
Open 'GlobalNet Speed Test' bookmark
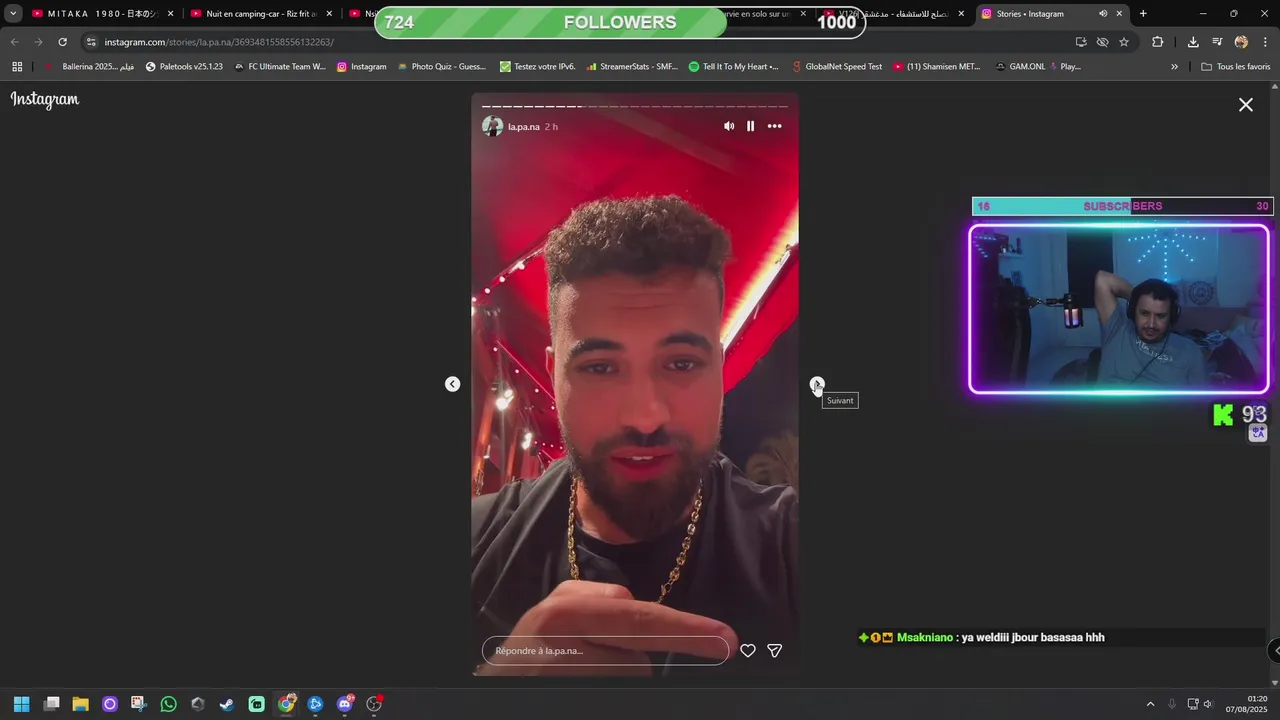[836, 67]
